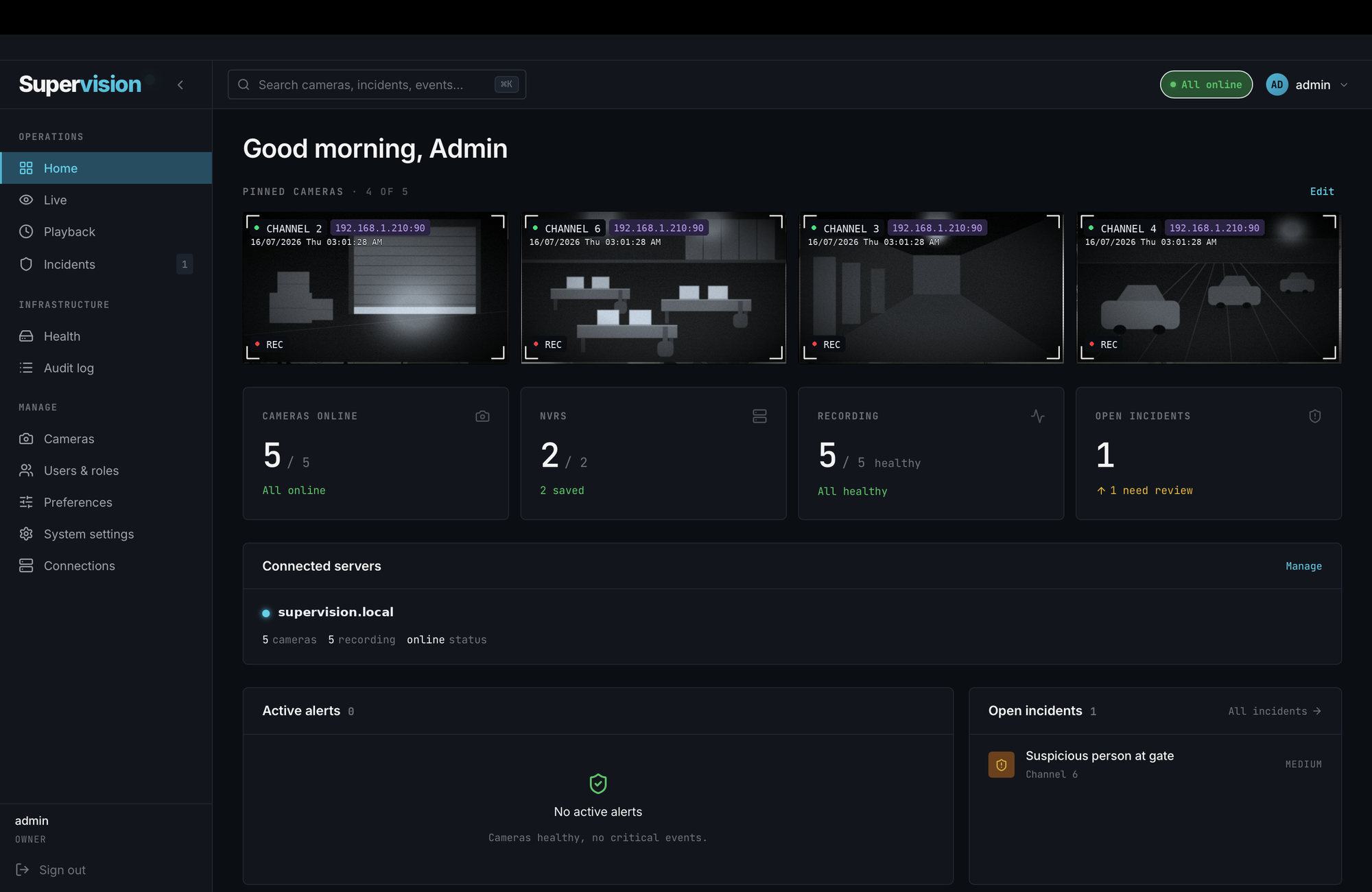The image size is (1372, 892).
Task: Open the Home menu item
Action: (106, 168)
